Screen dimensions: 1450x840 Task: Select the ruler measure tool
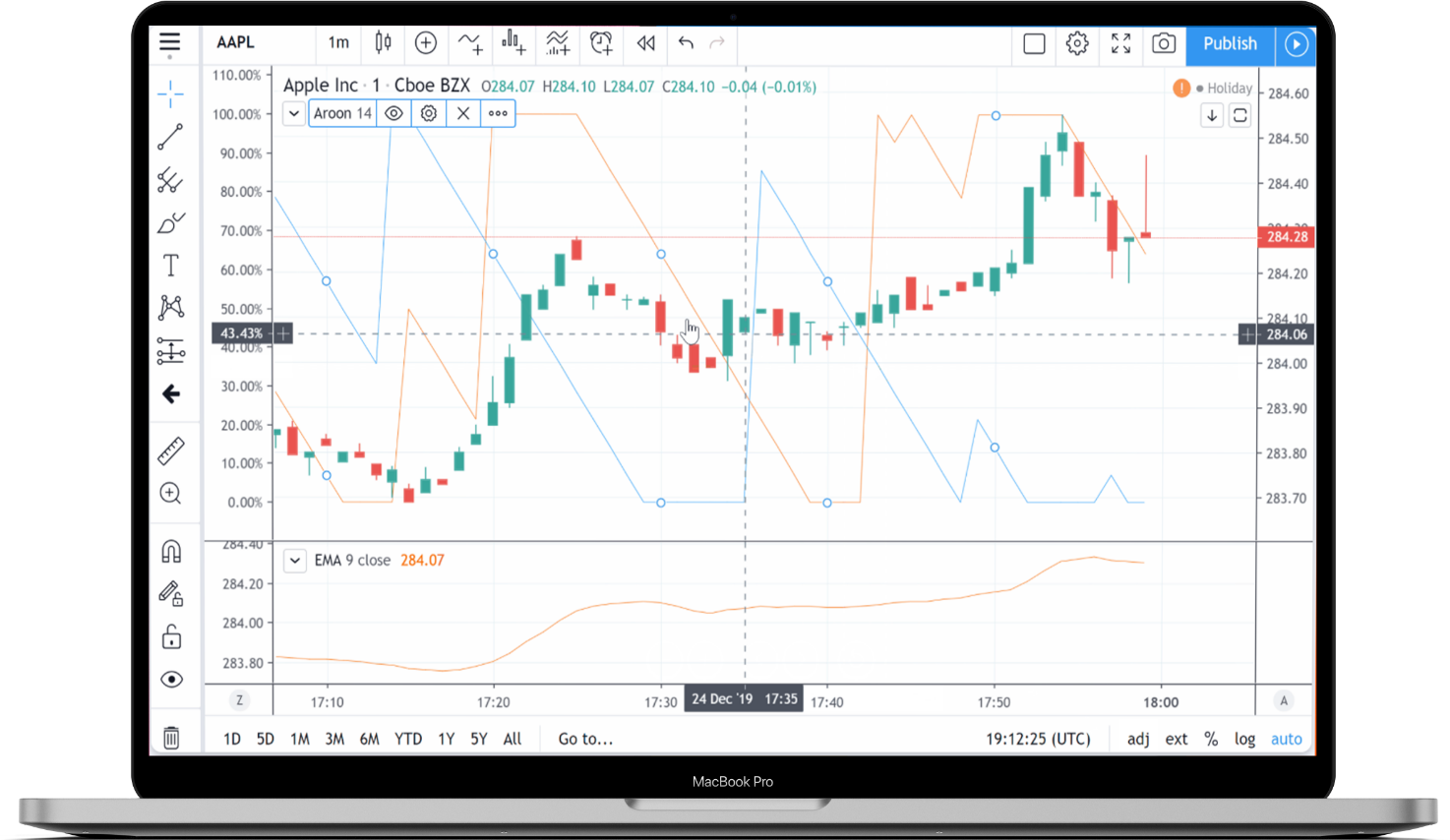(x=170, y=450)
